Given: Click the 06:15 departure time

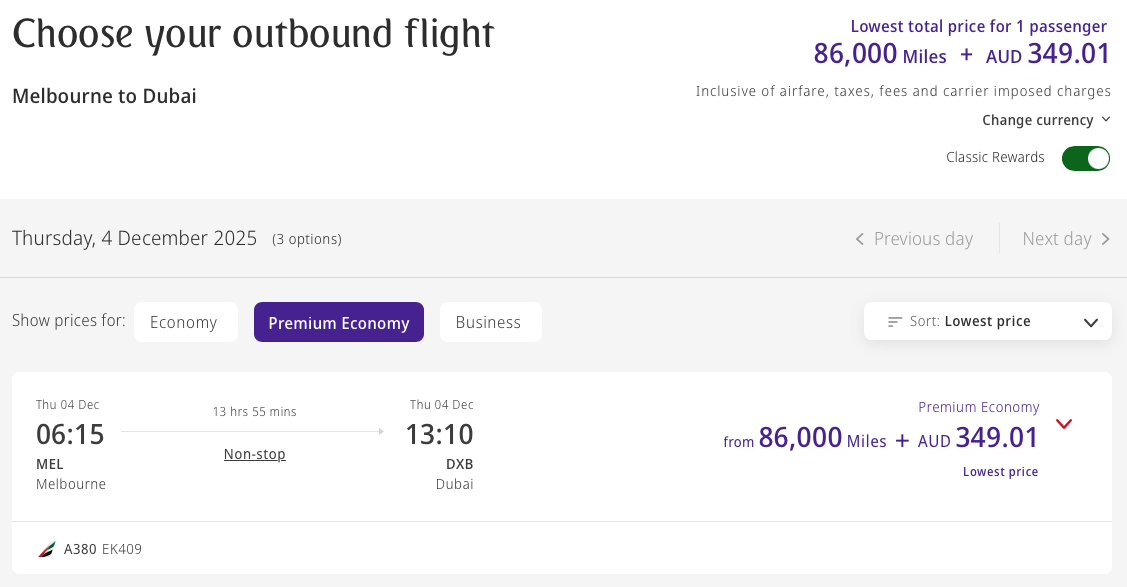Looking at the screenshot, I should point(70,435).
